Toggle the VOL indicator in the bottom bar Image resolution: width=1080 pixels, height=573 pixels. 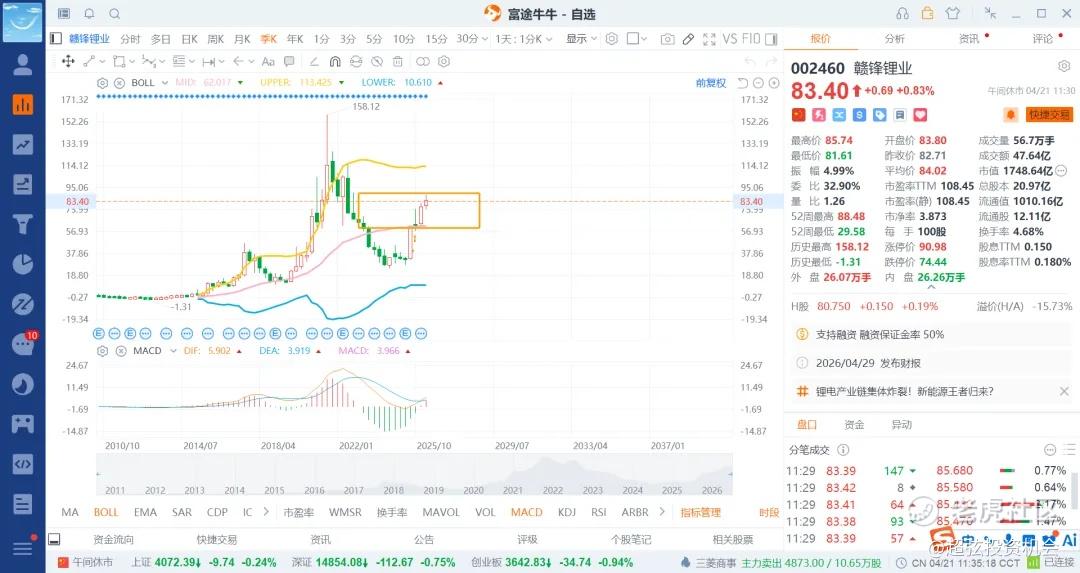pos(485,512)
